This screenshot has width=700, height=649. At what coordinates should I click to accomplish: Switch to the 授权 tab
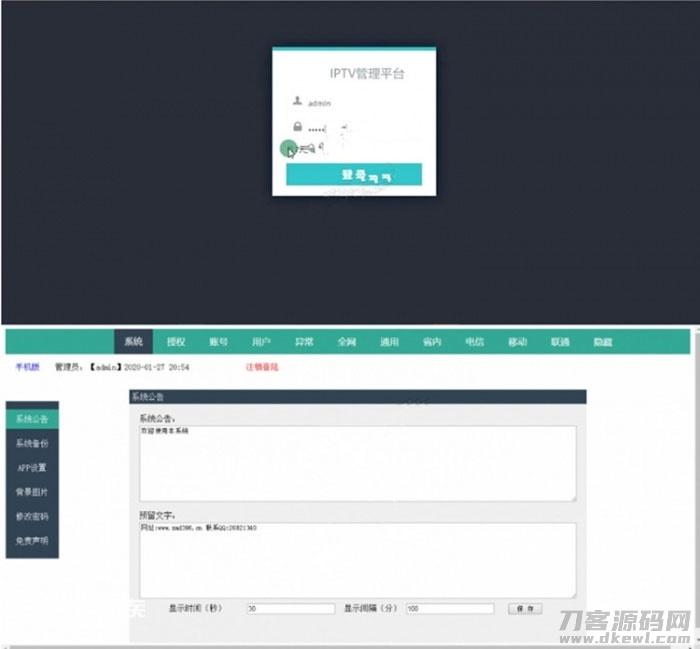click(x=175, y=341)
